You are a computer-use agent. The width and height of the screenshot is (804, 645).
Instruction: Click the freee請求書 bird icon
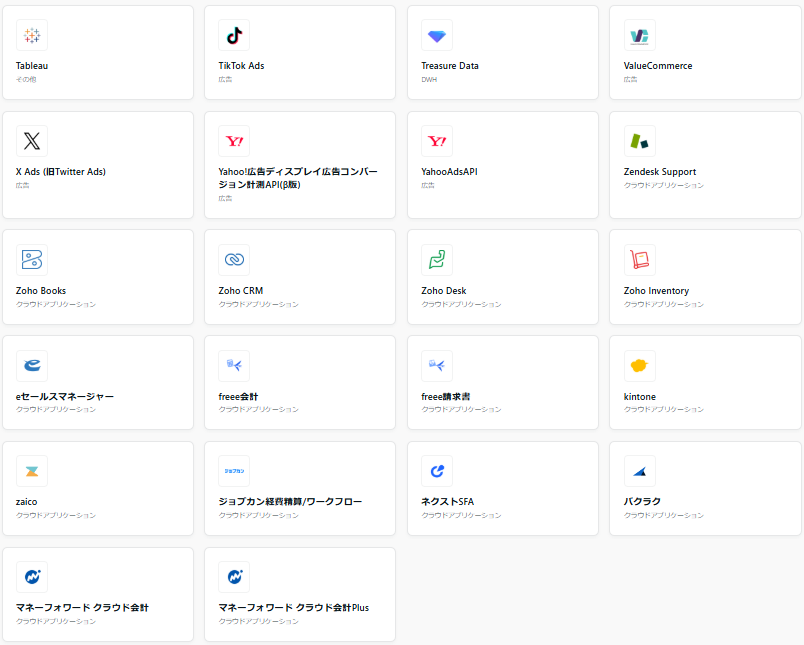437,366
